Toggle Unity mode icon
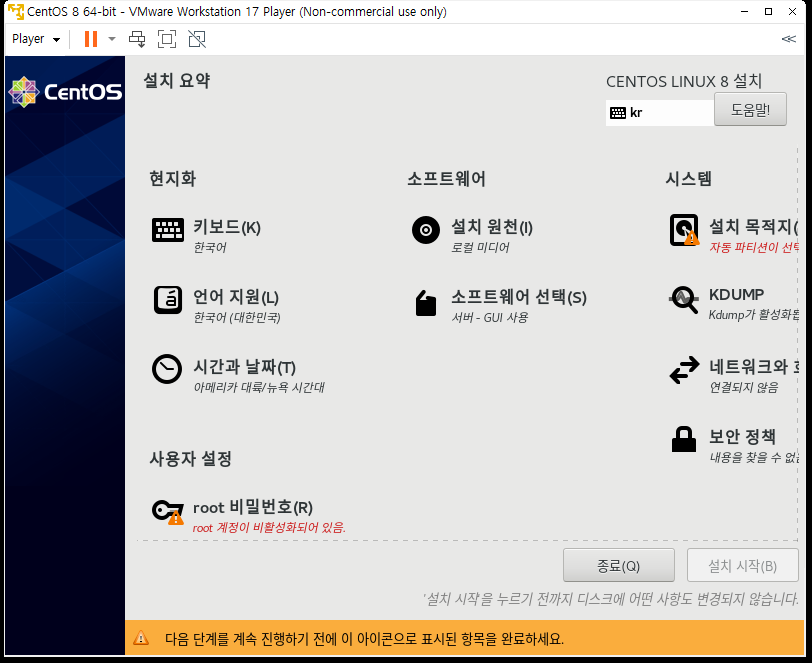812x663 pixels. coord(197,39)
